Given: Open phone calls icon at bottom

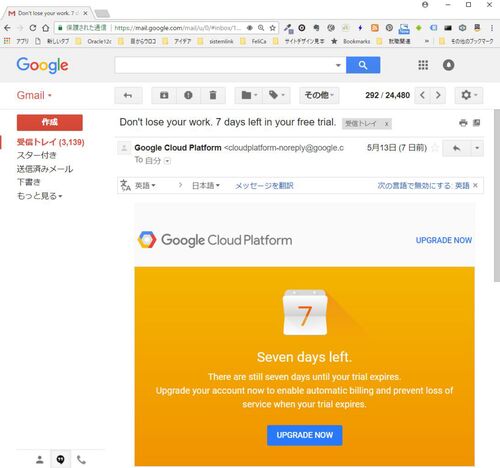Looking at the screenshot, I should (81, 460).
